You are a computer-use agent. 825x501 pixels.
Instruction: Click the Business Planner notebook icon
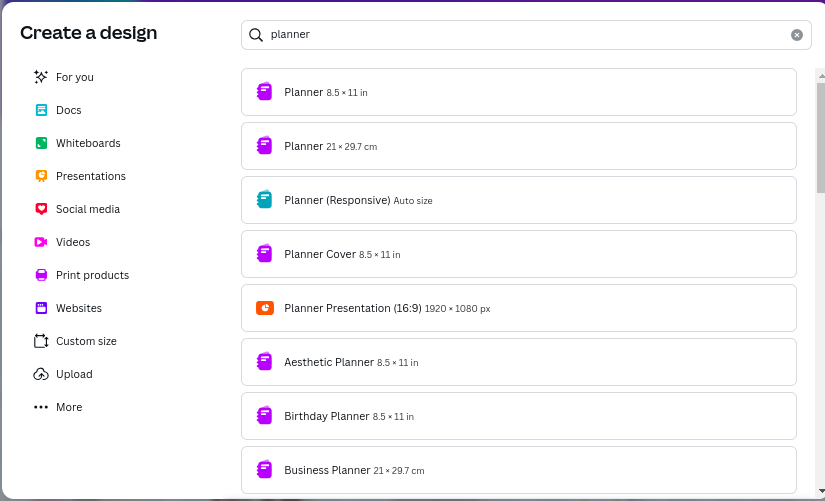point(264,469)
